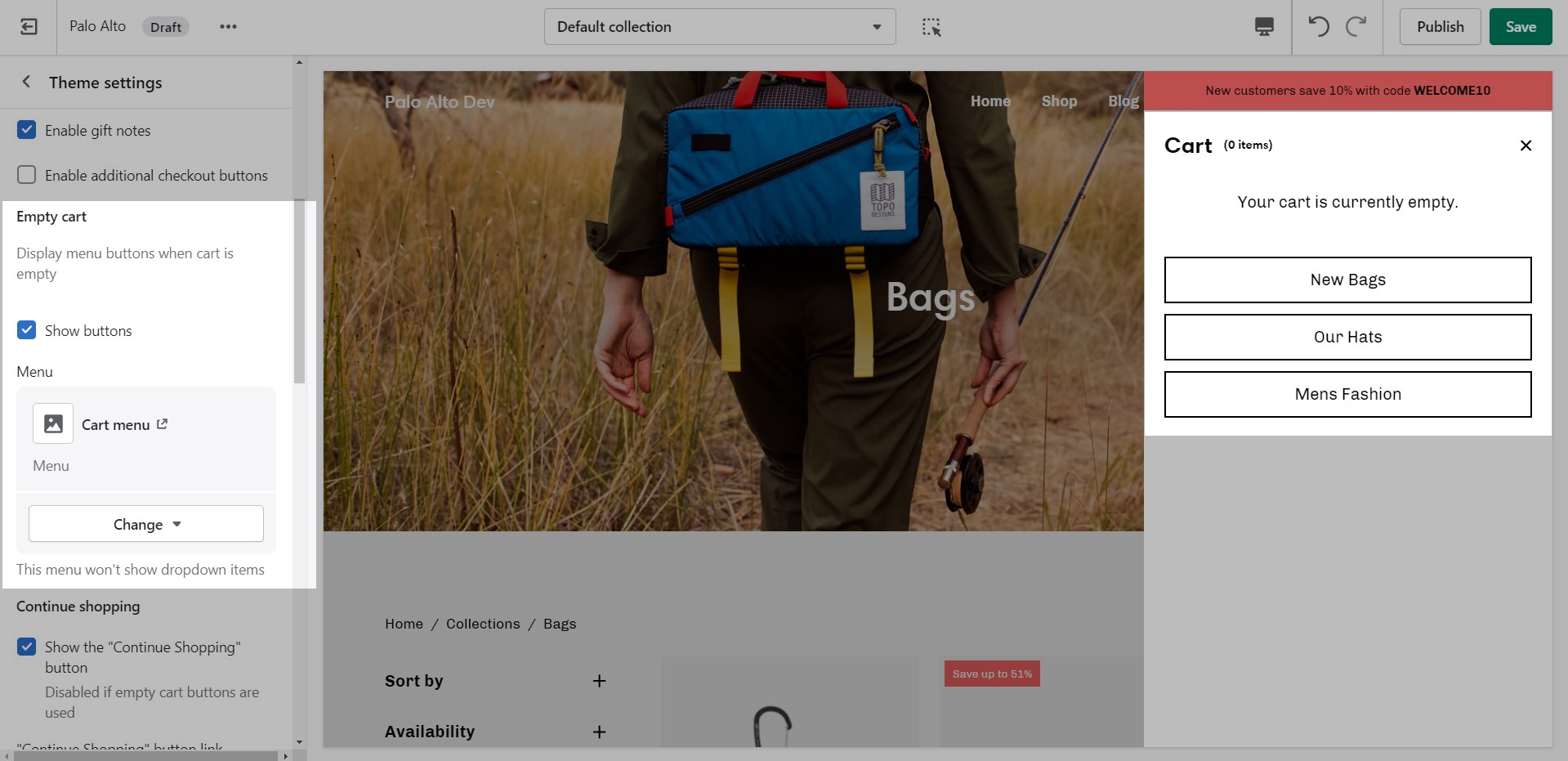Enable additional checkout buttons checkbox
The width and height of the screenshot is (1568, 761).
(27, 175)
